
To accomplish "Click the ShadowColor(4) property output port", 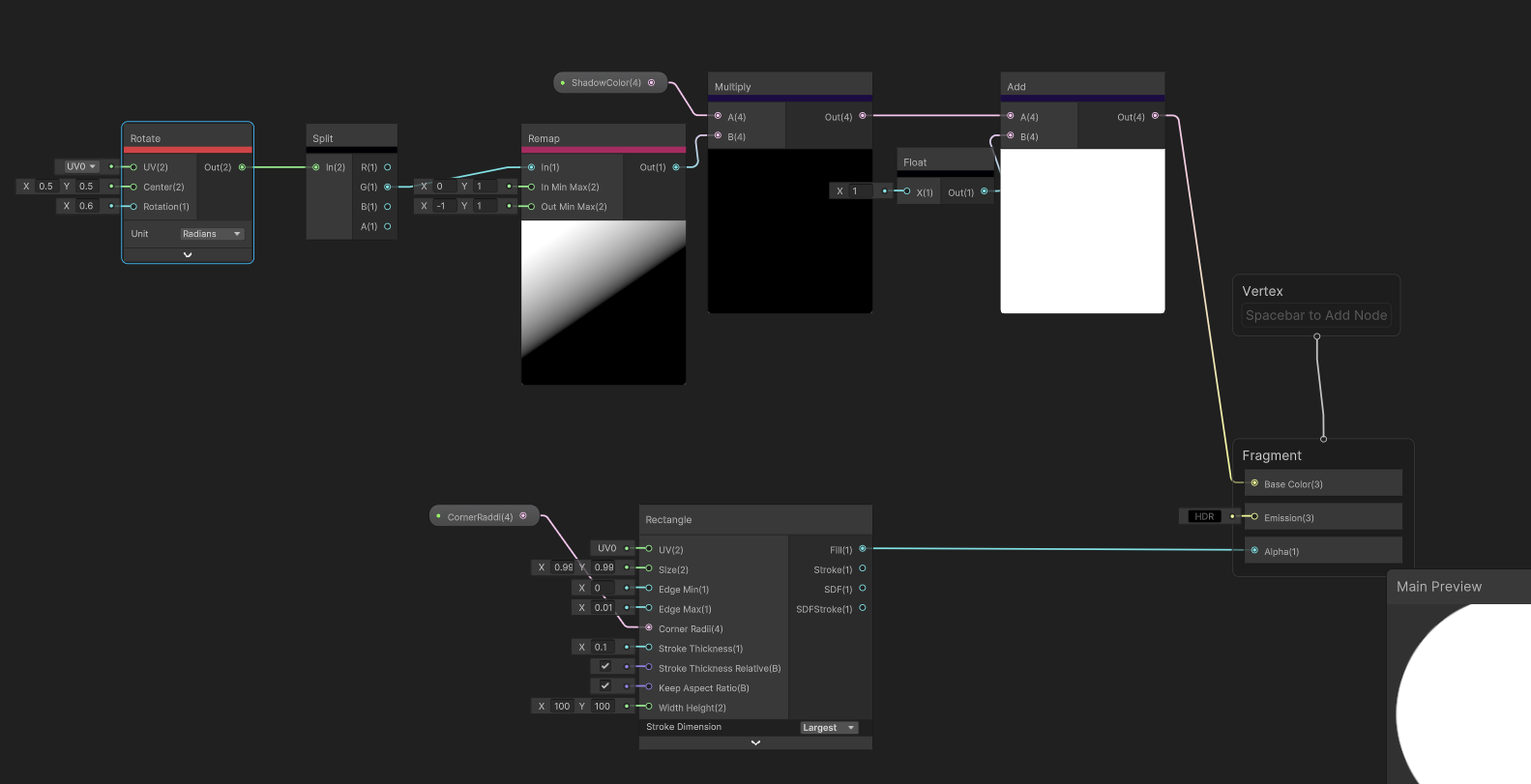I will 651,83.
